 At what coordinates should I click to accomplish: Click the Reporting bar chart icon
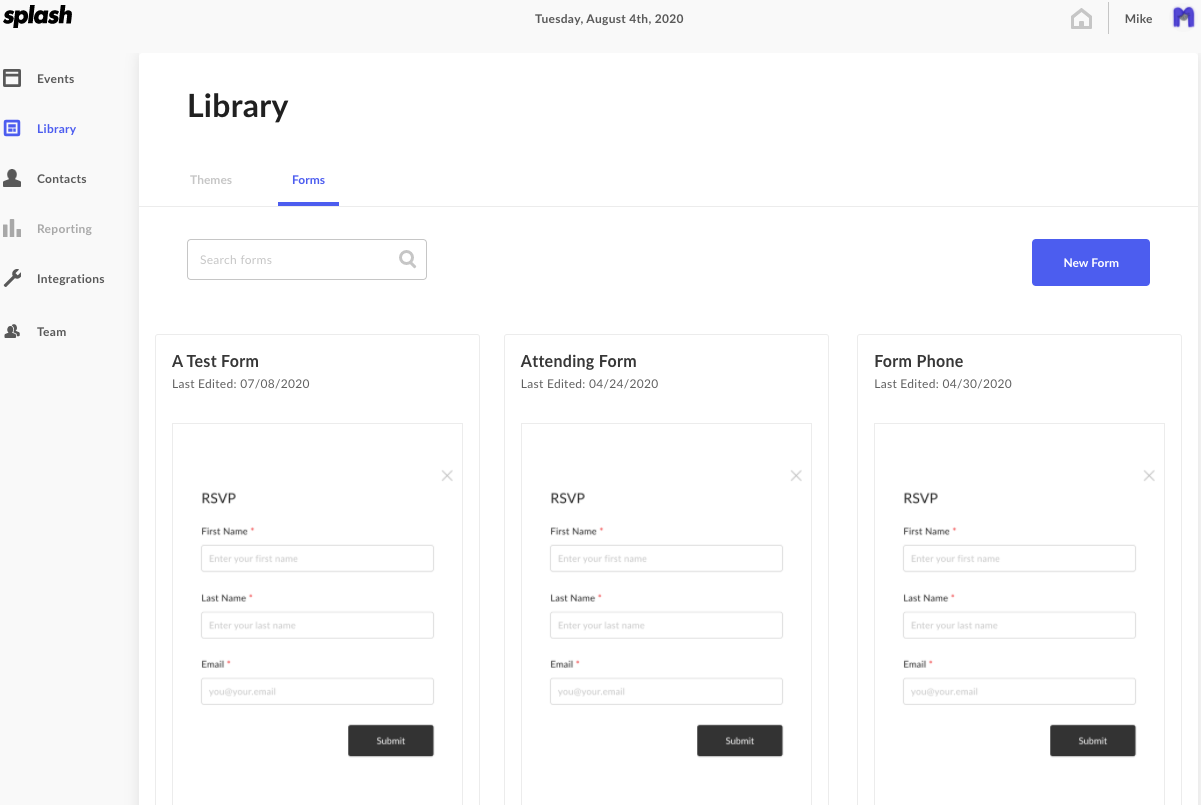click(x=12, y=228)
